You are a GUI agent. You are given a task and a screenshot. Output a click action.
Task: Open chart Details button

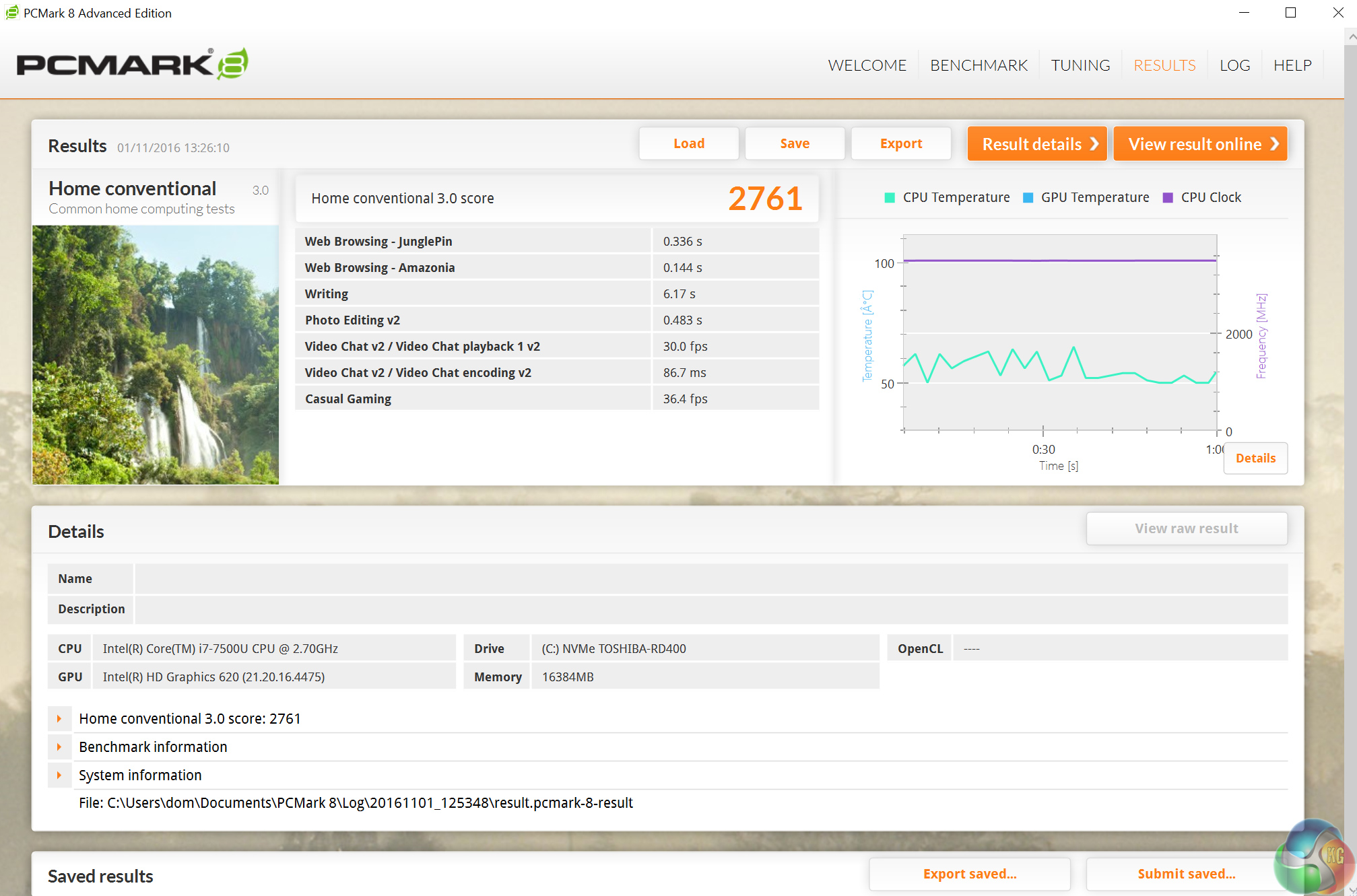pos(1255,458)
